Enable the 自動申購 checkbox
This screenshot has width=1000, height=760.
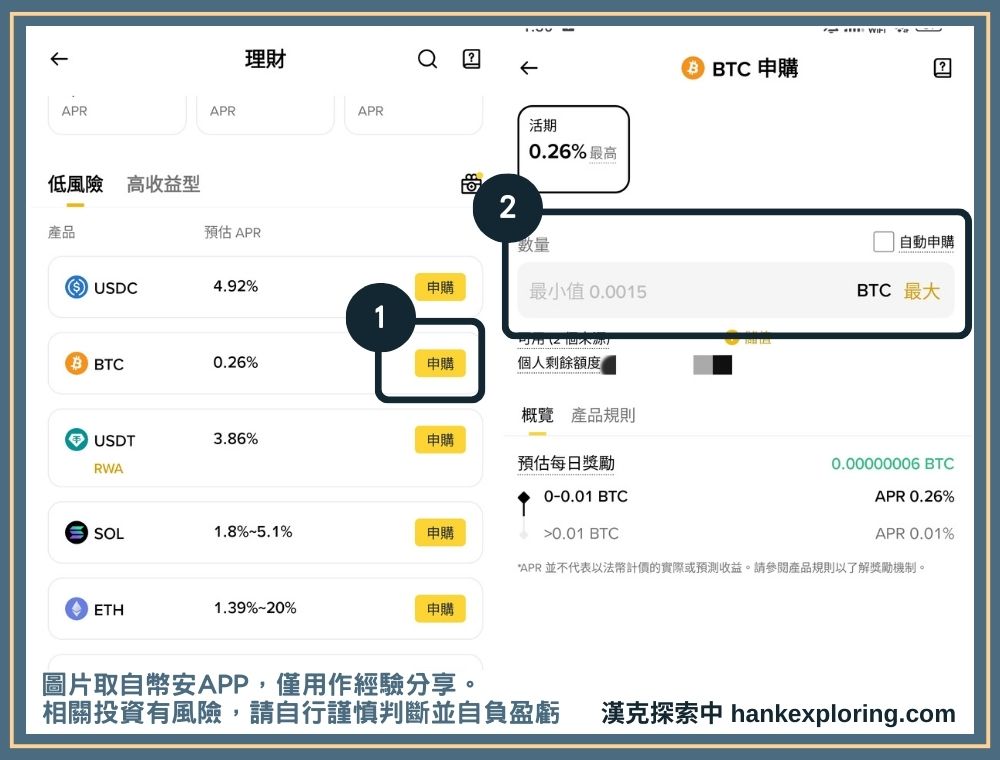pos(884,241)
